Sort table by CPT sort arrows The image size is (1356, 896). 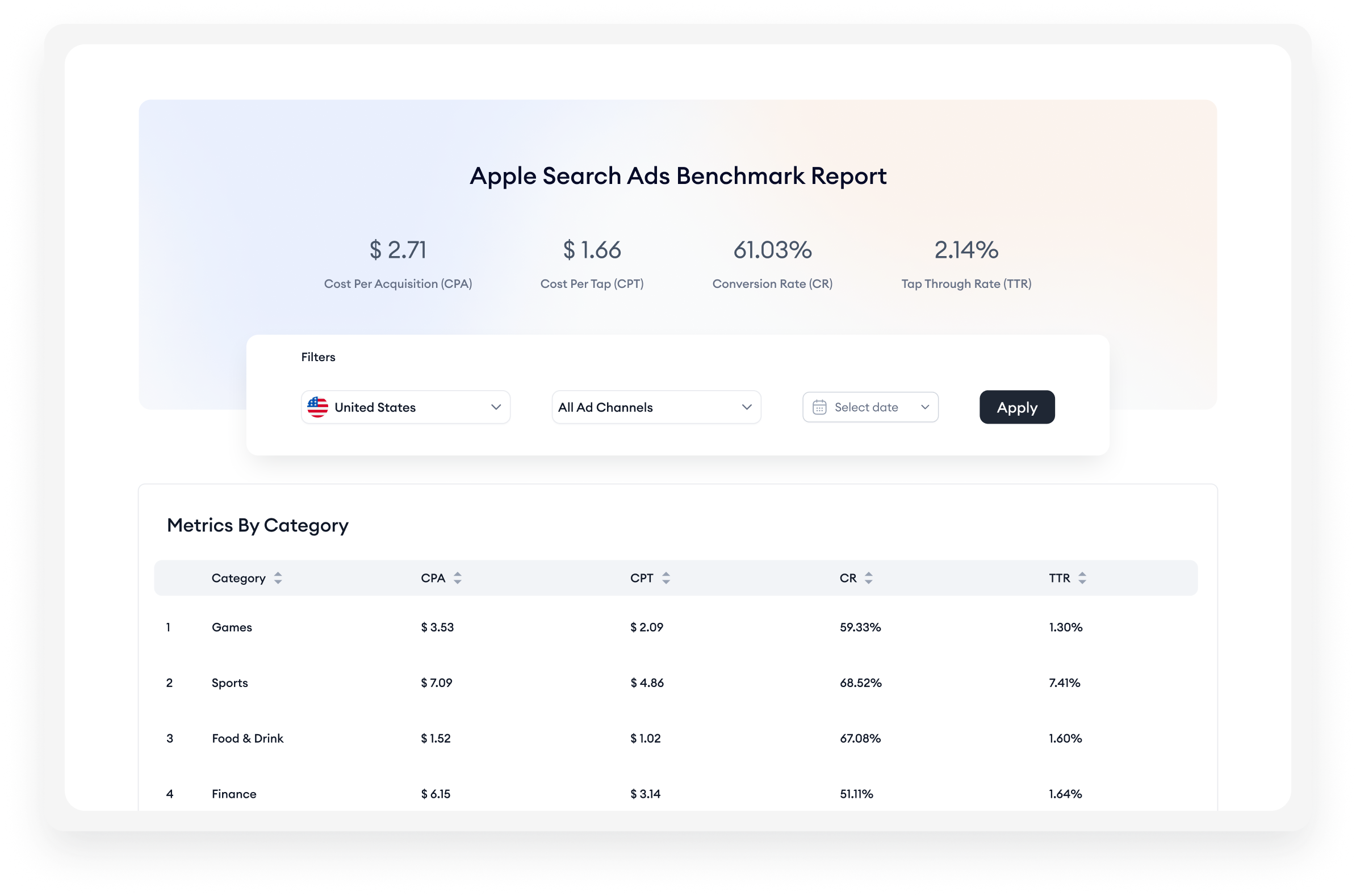click(x=666, y=577)
